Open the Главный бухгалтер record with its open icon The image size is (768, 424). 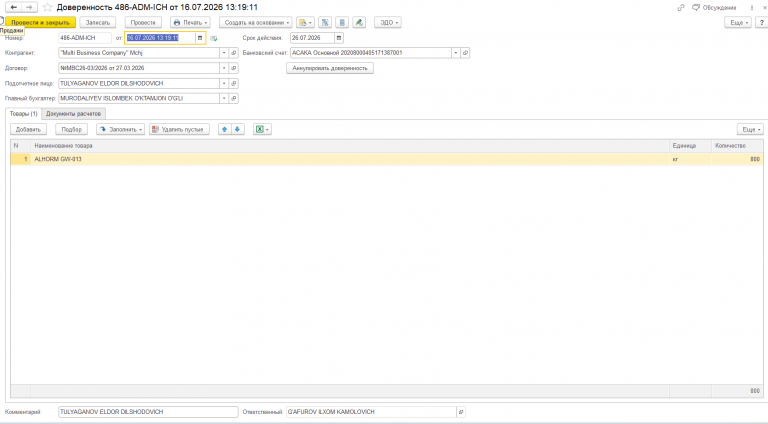click(234, 98)
